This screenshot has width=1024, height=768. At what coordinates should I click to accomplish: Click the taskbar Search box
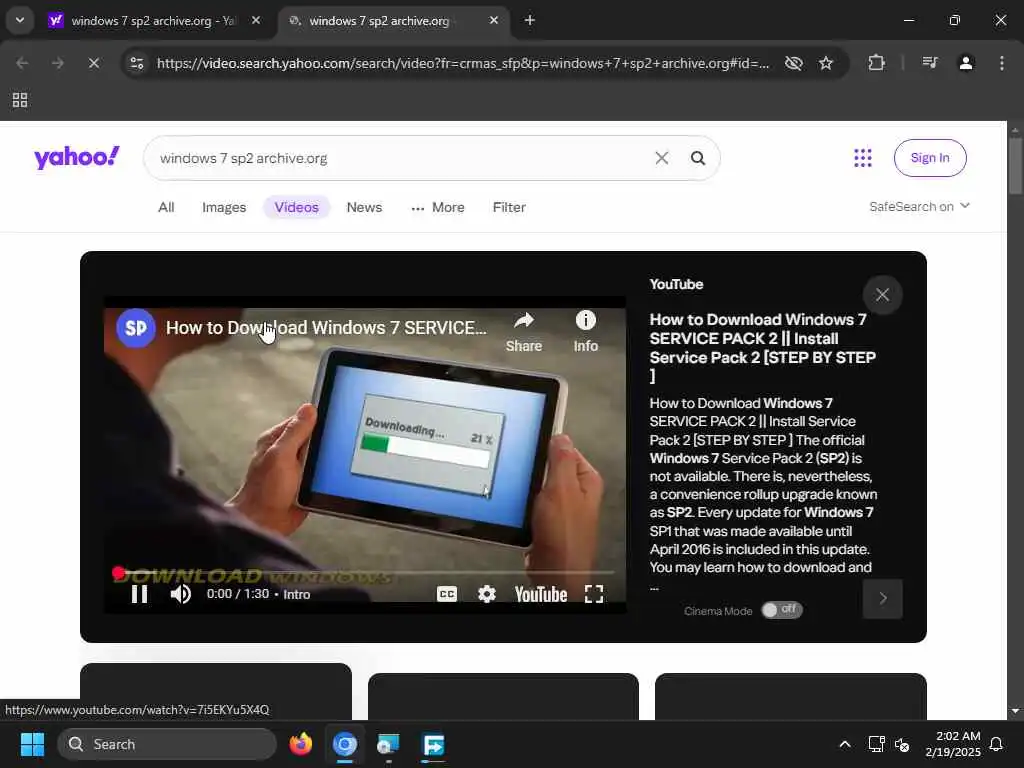coord(167,744)
